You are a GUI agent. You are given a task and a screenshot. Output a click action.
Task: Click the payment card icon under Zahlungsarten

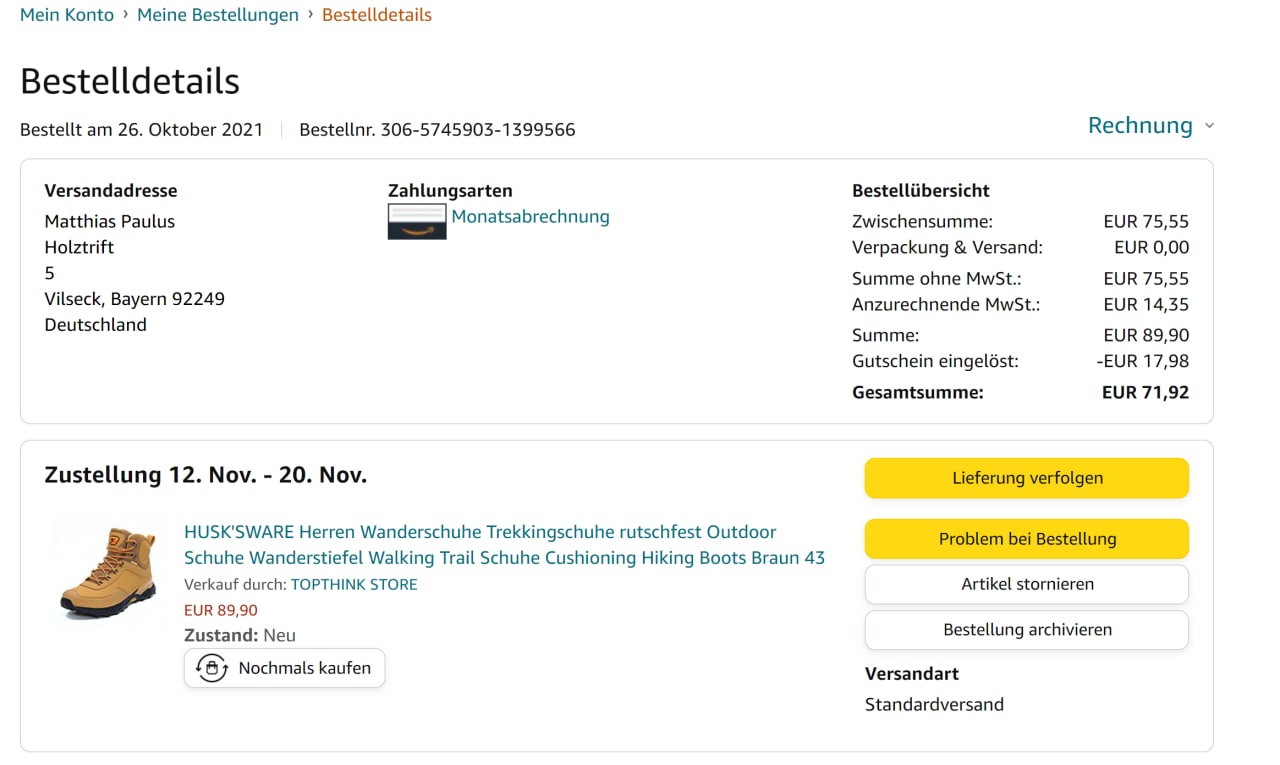click(416, 221)
